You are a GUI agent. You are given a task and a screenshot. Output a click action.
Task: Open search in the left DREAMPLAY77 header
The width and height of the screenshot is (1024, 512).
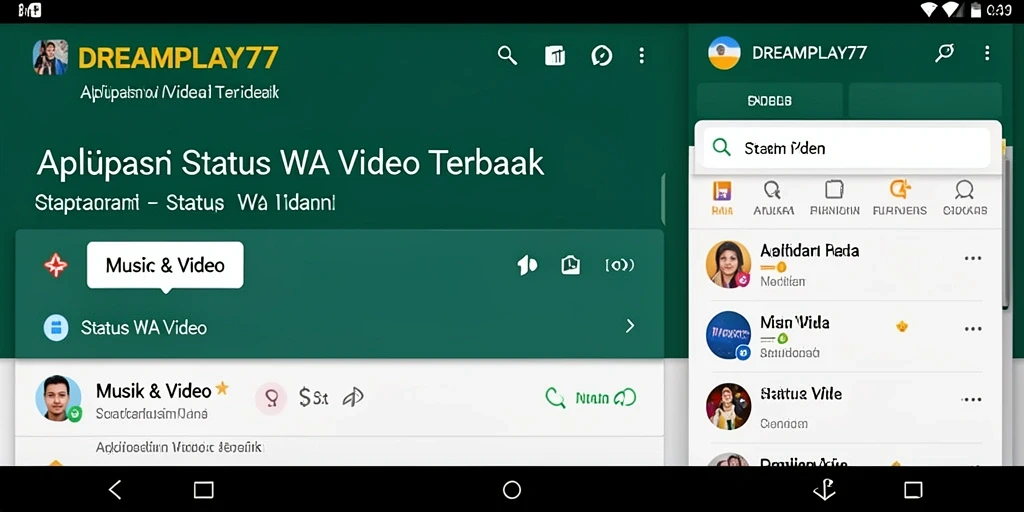click(x=507, y=56)
